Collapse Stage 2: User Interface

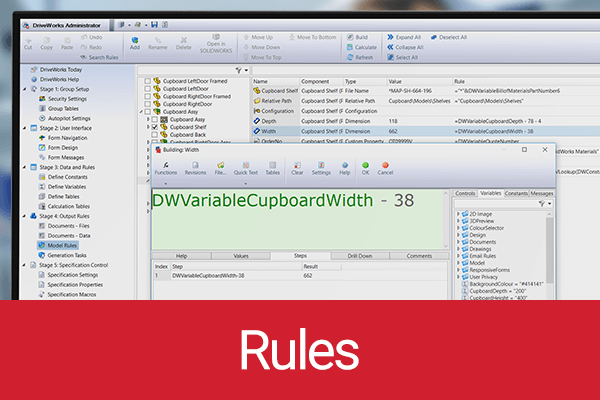point(25,128)
